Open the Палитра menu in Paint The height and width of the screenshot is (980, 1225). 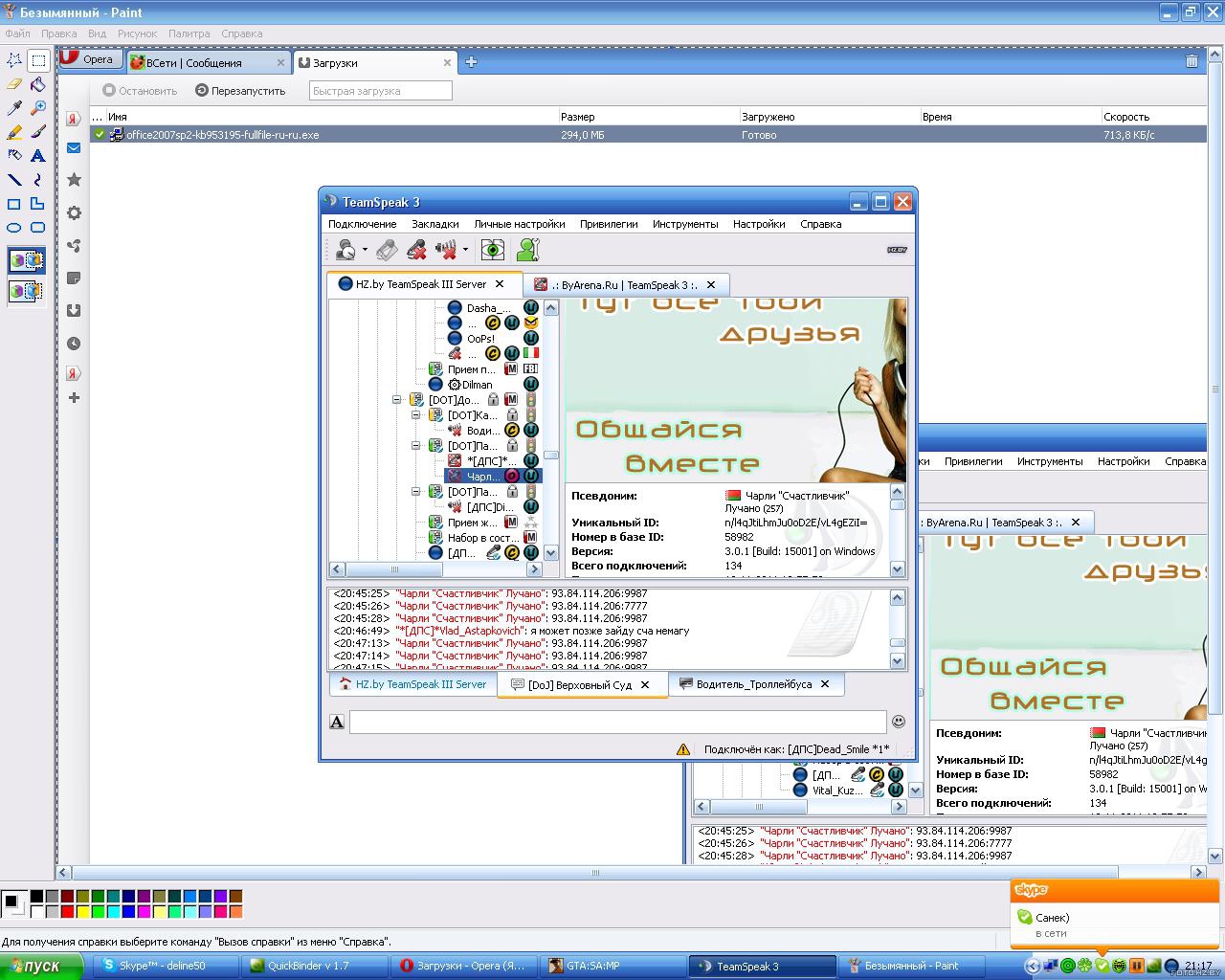coord(189,33)
